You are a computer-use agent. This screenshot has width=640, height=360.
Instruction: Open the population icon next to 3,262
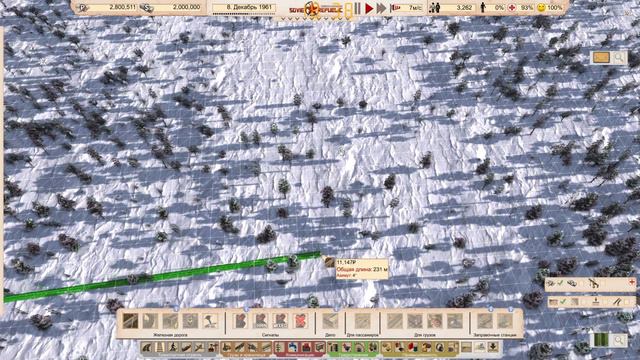click(436, 8)
